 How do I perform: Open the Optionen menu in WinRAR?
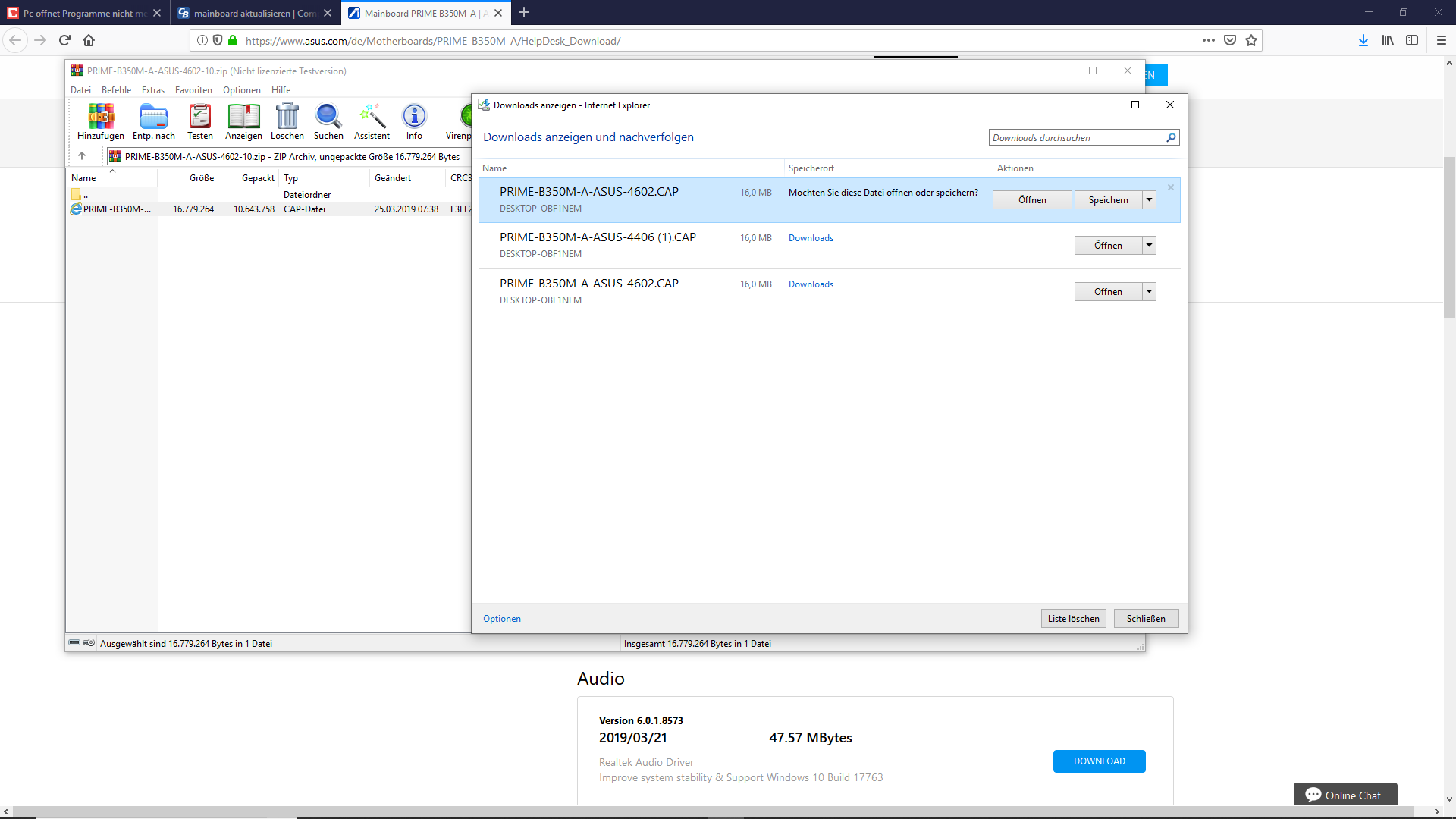241,90
